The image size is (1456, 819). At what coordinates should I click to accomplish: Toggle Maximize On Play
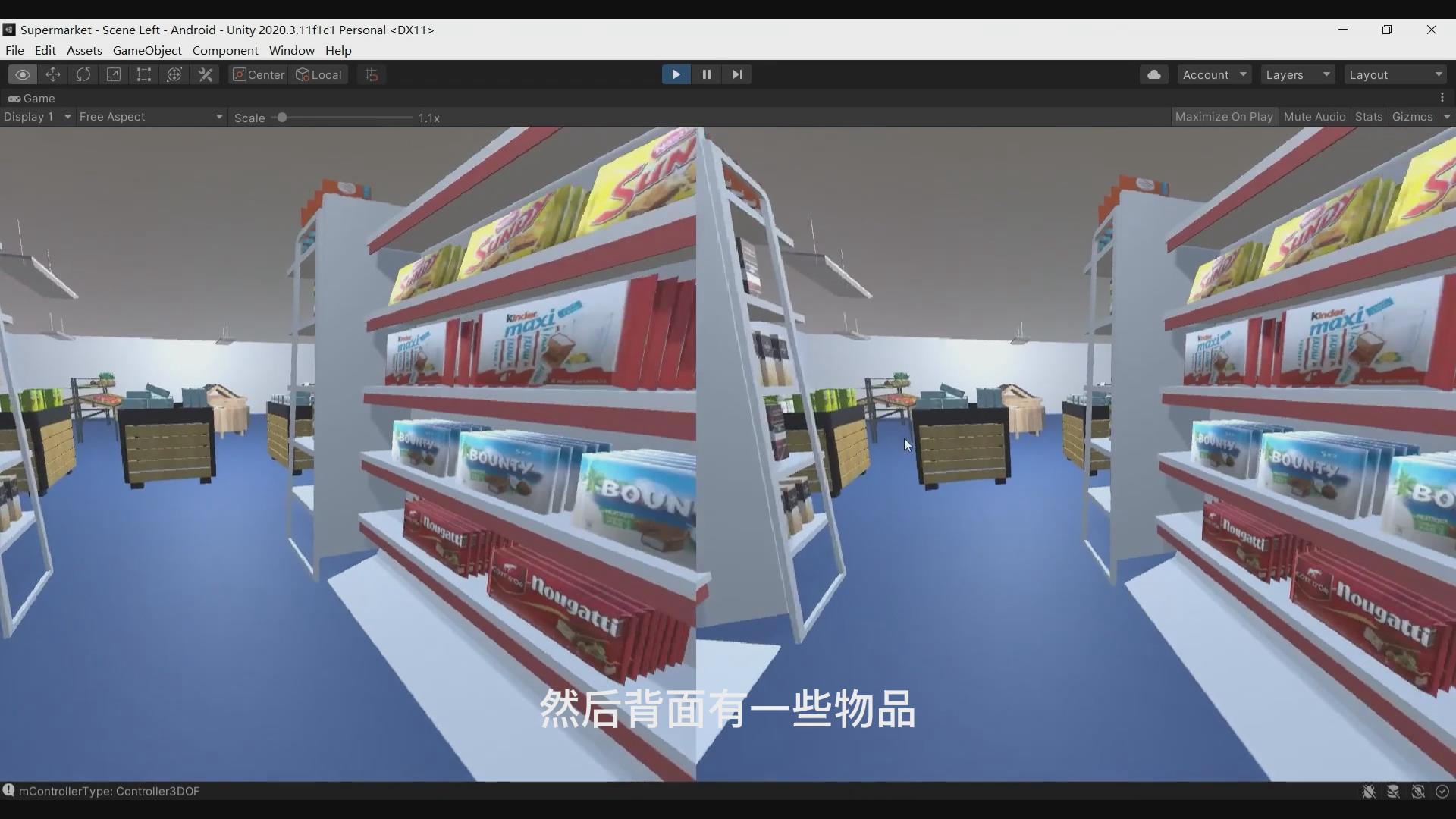click(x=1223, y=117)
